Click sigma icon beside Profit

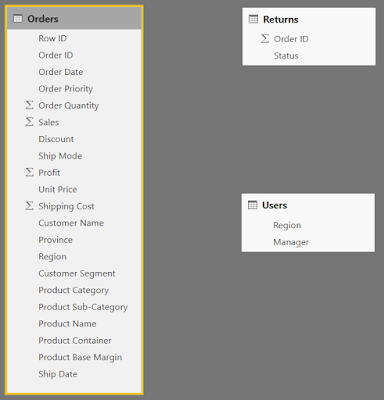29,172
